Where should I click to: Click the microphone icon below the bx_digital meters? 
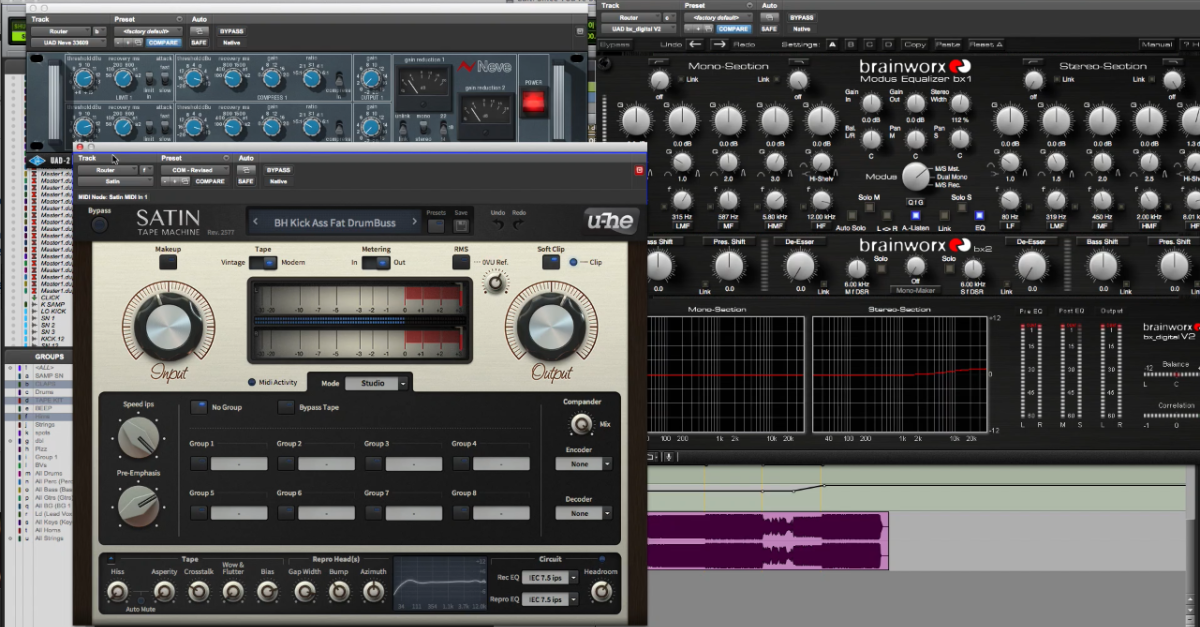[x=669, y=457]
